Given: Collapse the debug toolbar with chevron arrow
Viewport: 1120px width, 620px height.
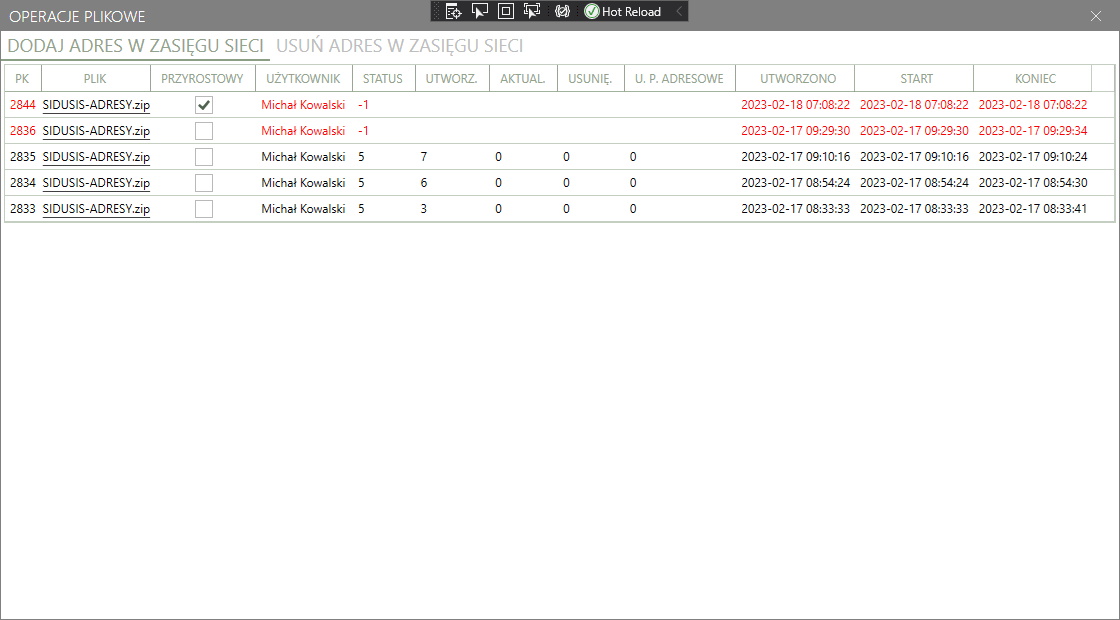Looking at the screenshot, I should [679, 11].
